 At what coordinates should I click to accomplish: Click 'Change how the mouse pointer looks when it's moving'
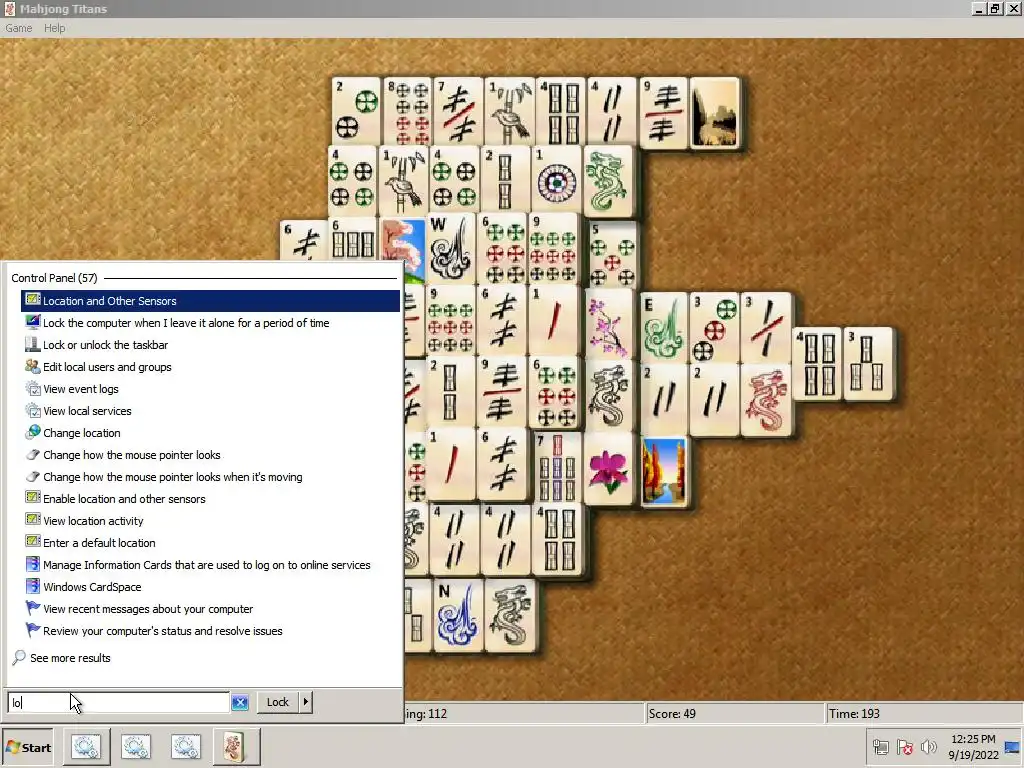coord(210,477)
